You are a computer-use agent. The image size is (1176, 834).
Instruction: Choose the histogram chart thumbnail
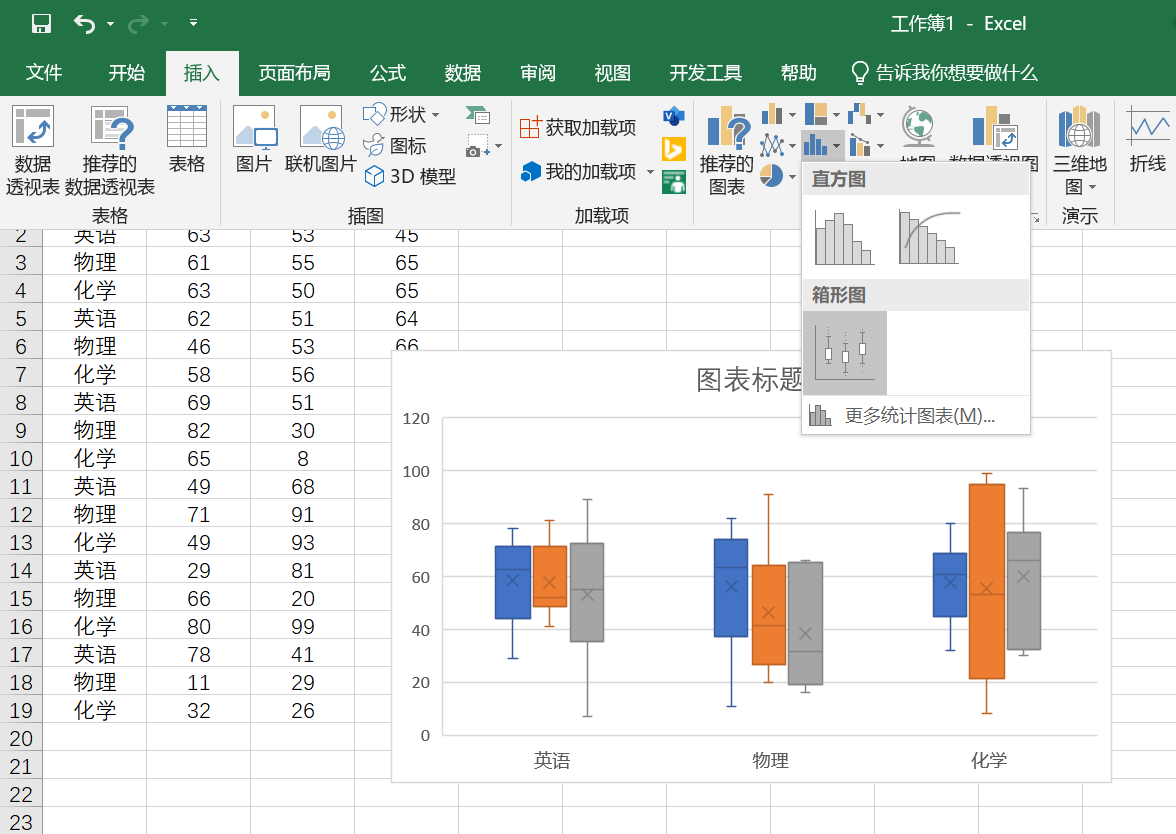(x=844, y=238)
